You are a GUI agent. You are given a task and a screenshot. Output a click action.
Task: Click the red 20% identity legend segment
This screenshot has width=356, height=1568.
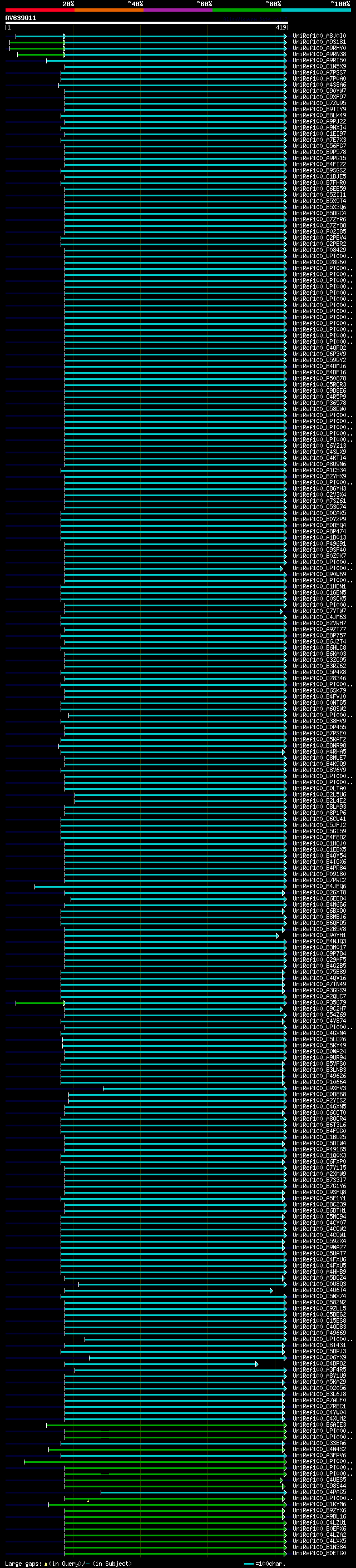pos(39,11)
